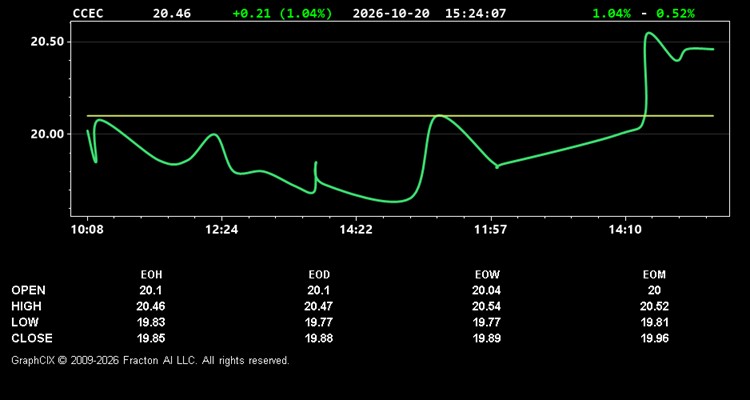Click the timestamp 15:24:07

point(475,13)
